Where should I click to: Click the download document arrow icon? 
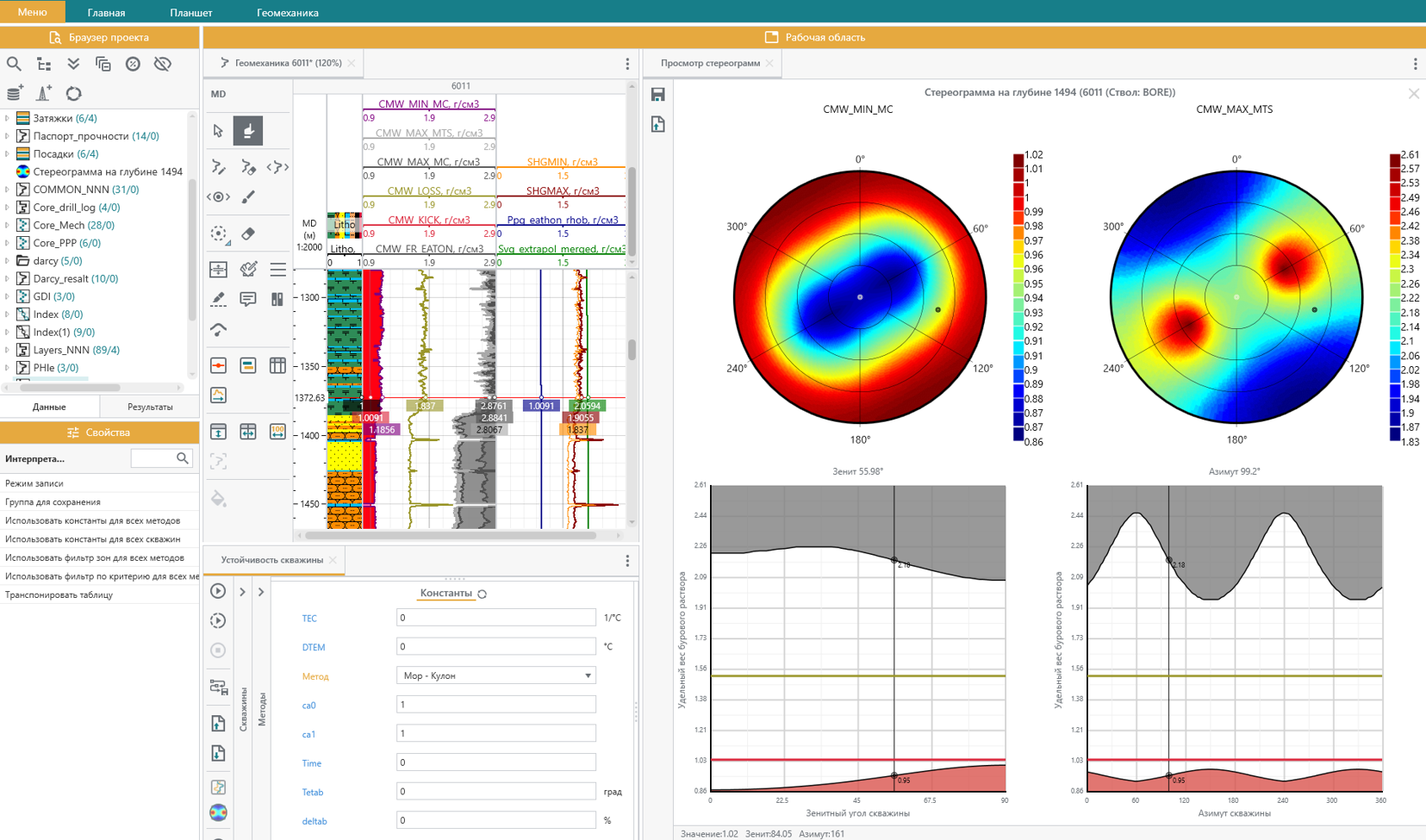pos(218,754)
